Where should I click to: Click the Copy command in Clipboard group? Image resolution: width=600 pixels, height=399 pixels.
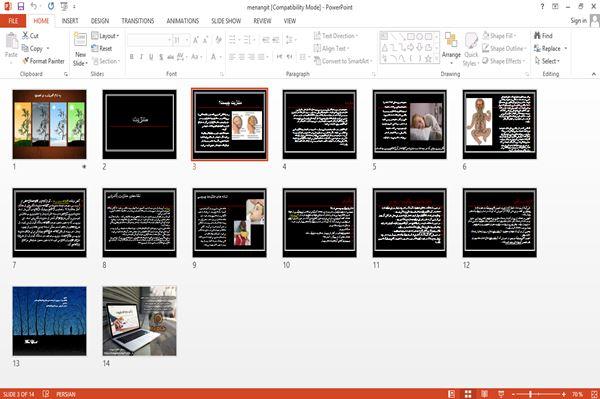(x=33, y=49)
